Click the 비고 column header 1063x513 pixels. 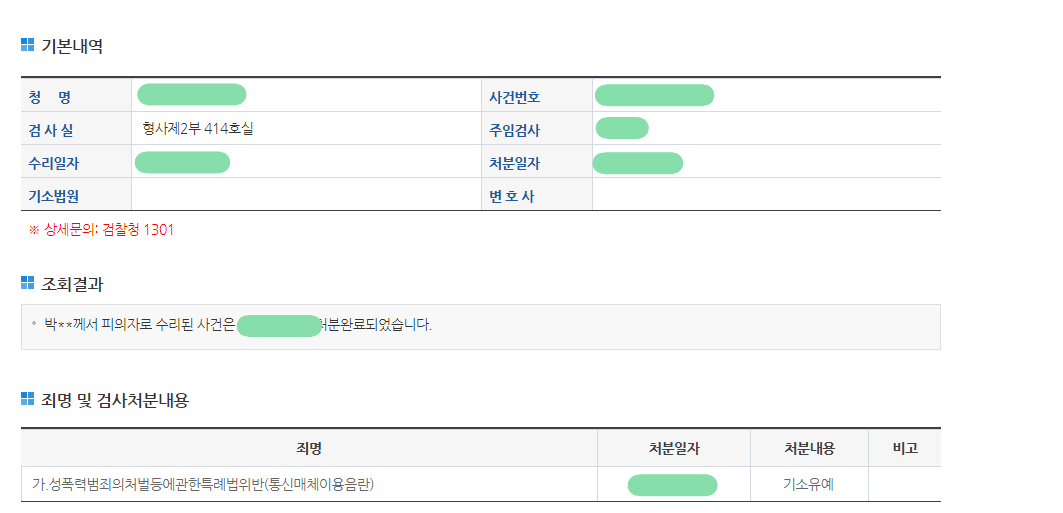(904, 448)
